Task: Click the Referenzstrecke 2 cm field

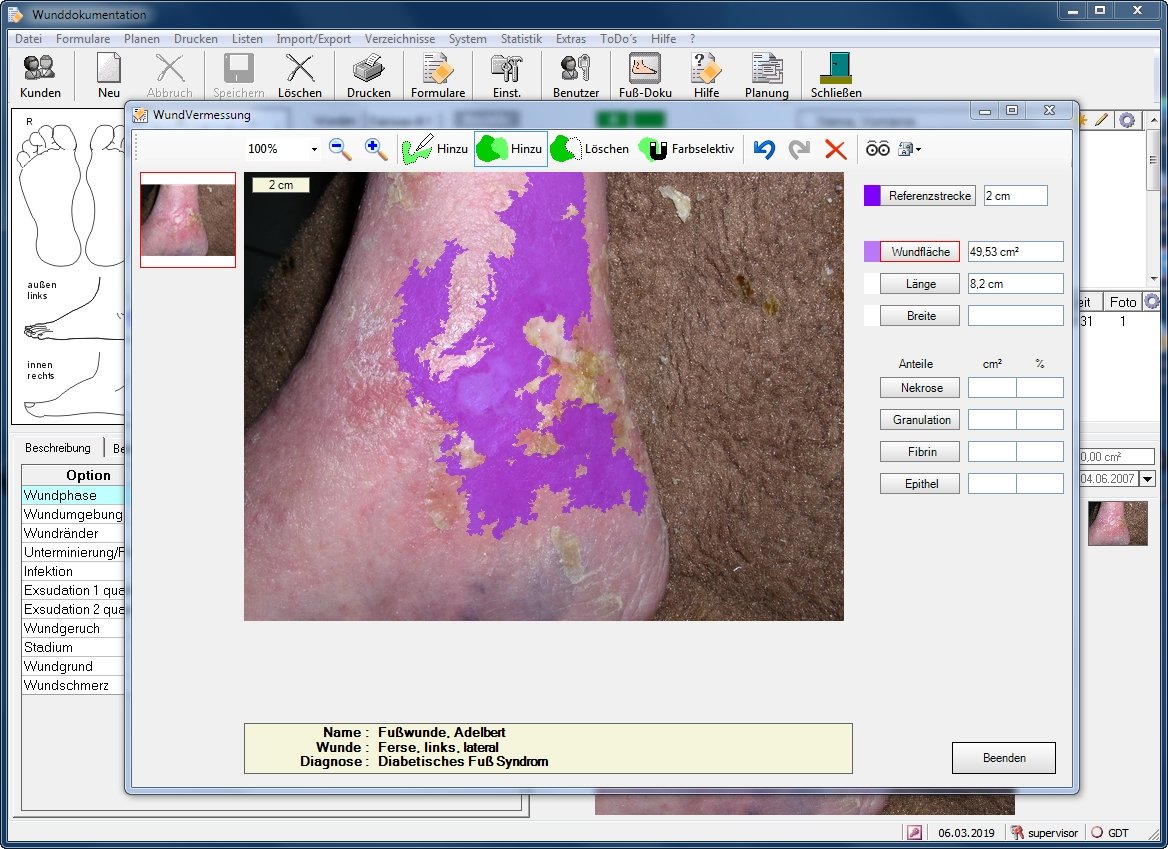Action: point(1015,196)
